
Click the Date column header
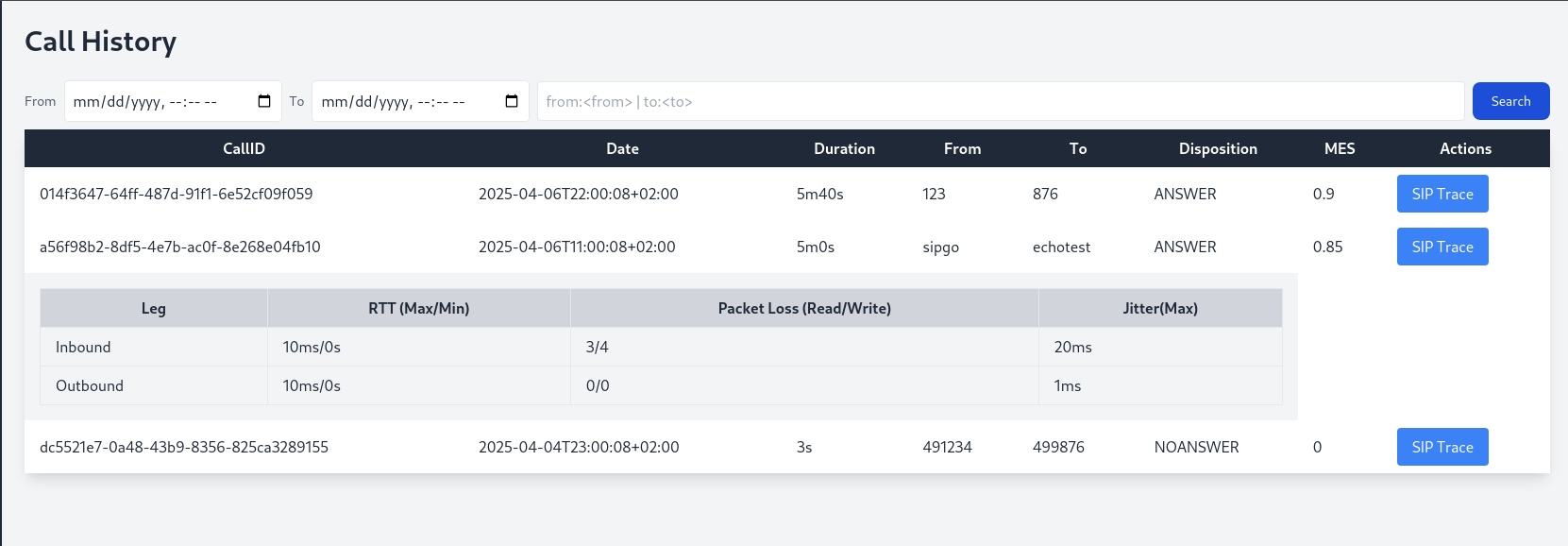622,148
